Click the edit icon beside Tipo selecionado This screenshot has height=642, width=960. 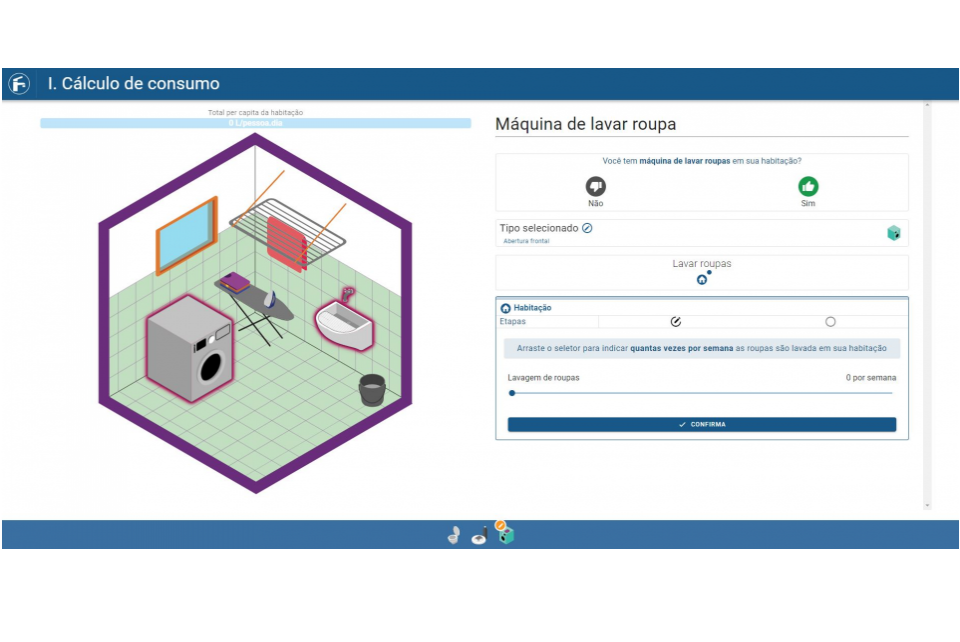point(587,228)
